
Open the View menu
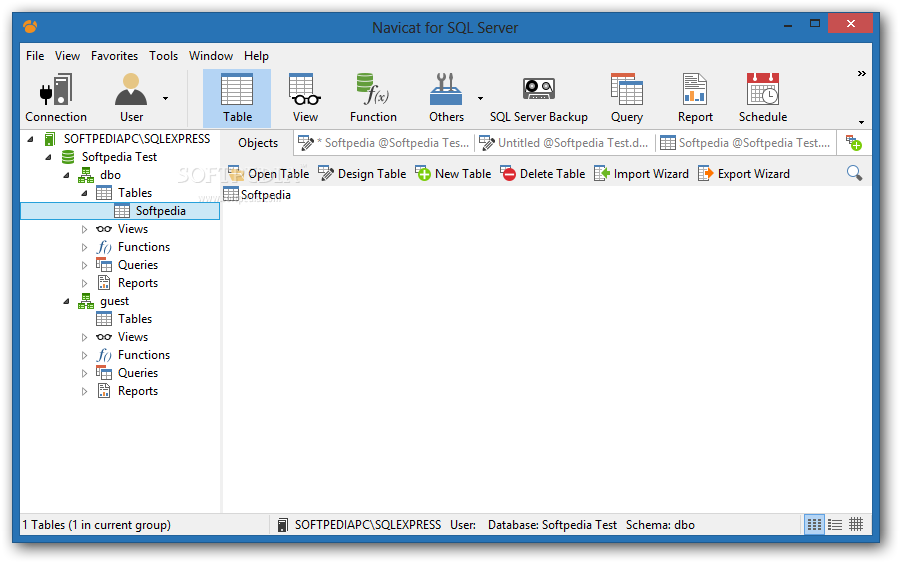(x=67, y=56)
